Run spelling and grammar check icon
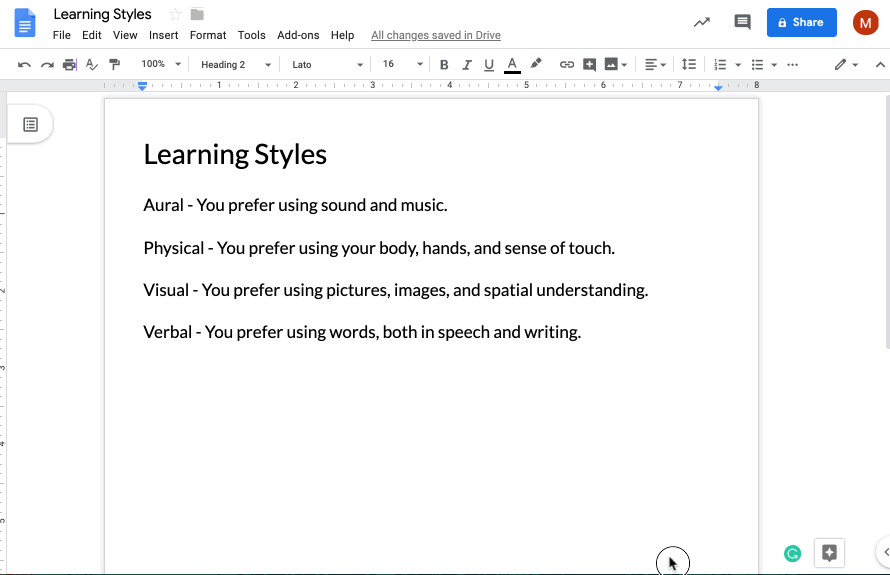Image resolution: width=890 pixels, height=575 pixels. (92, 65)
